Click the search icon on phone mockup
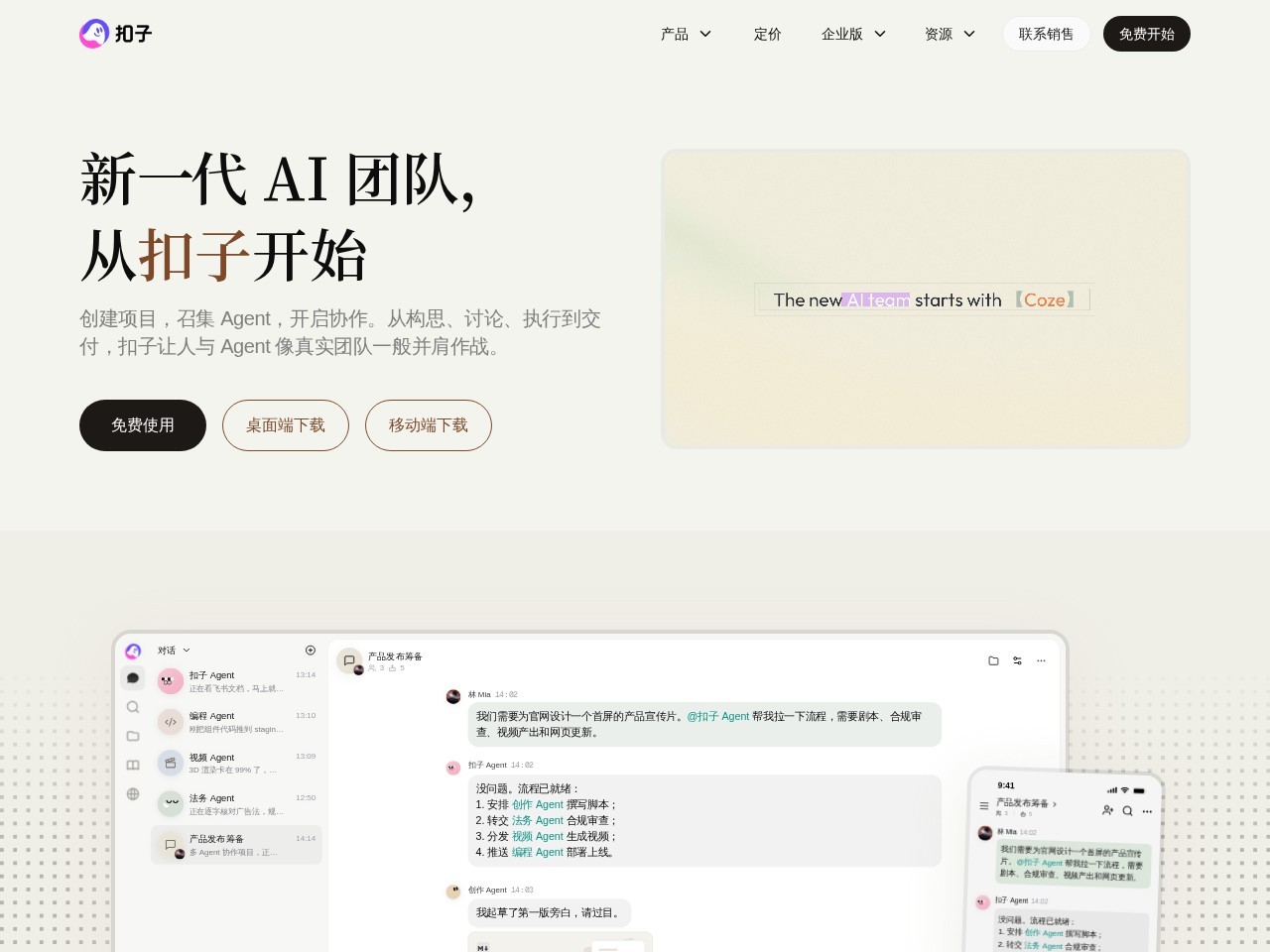This screenshot has height=952, width=1270. pos(1127,811)
